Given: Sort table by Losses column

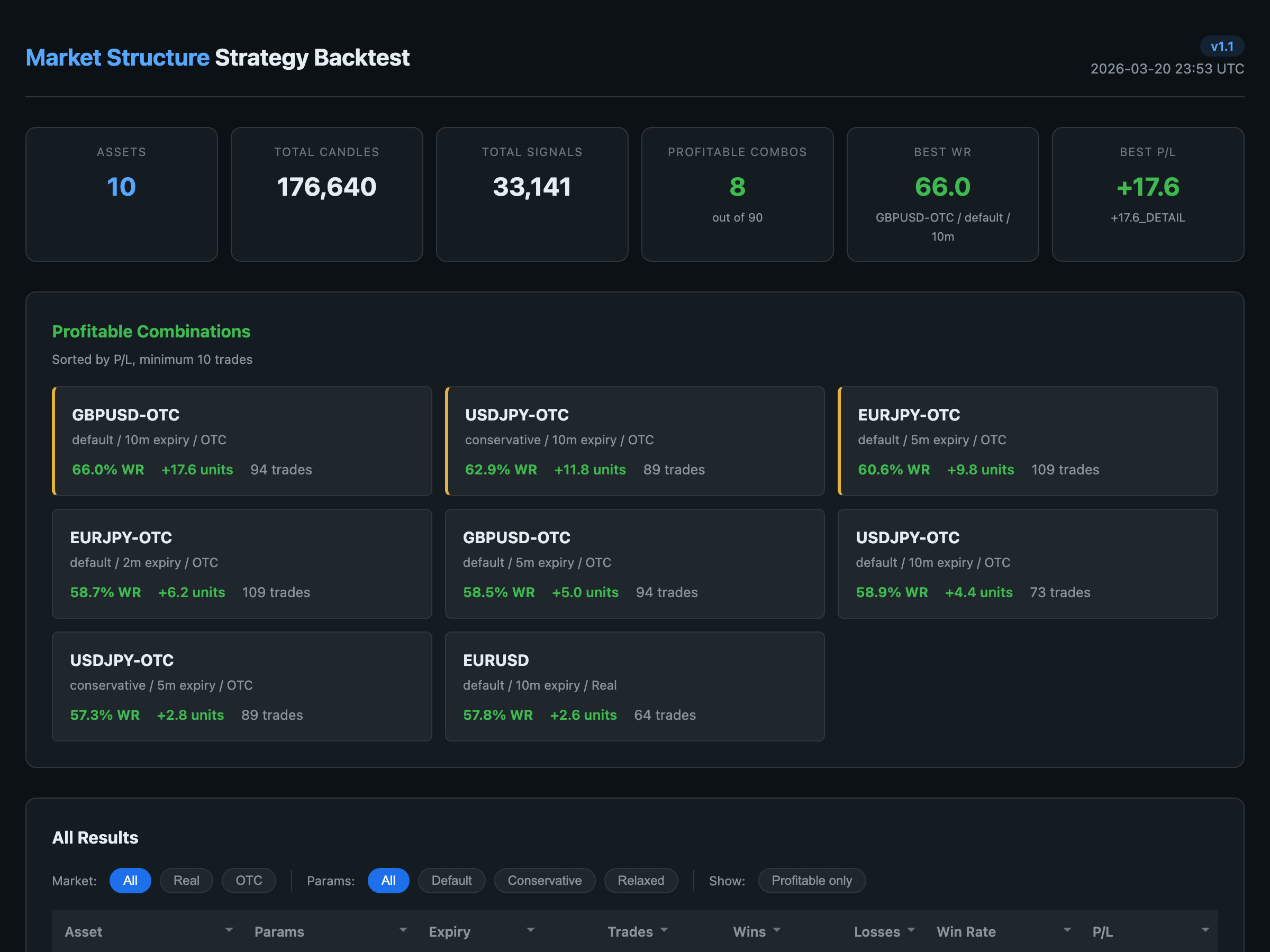Looking at the screenshot, I should click(856, 931).
